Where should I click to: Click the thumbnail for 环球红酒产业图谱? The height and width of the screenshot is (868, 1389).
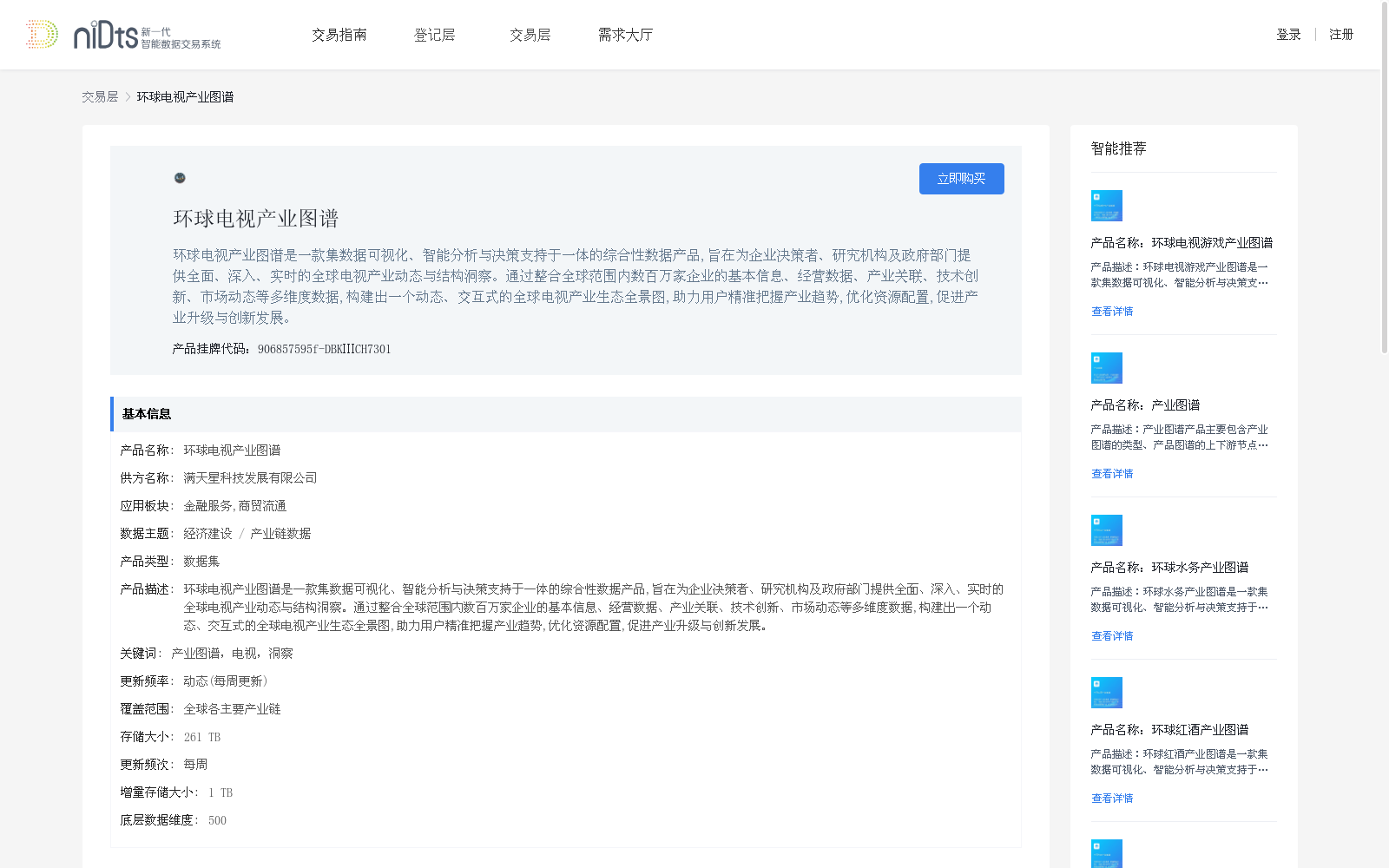pos(1107,693)
